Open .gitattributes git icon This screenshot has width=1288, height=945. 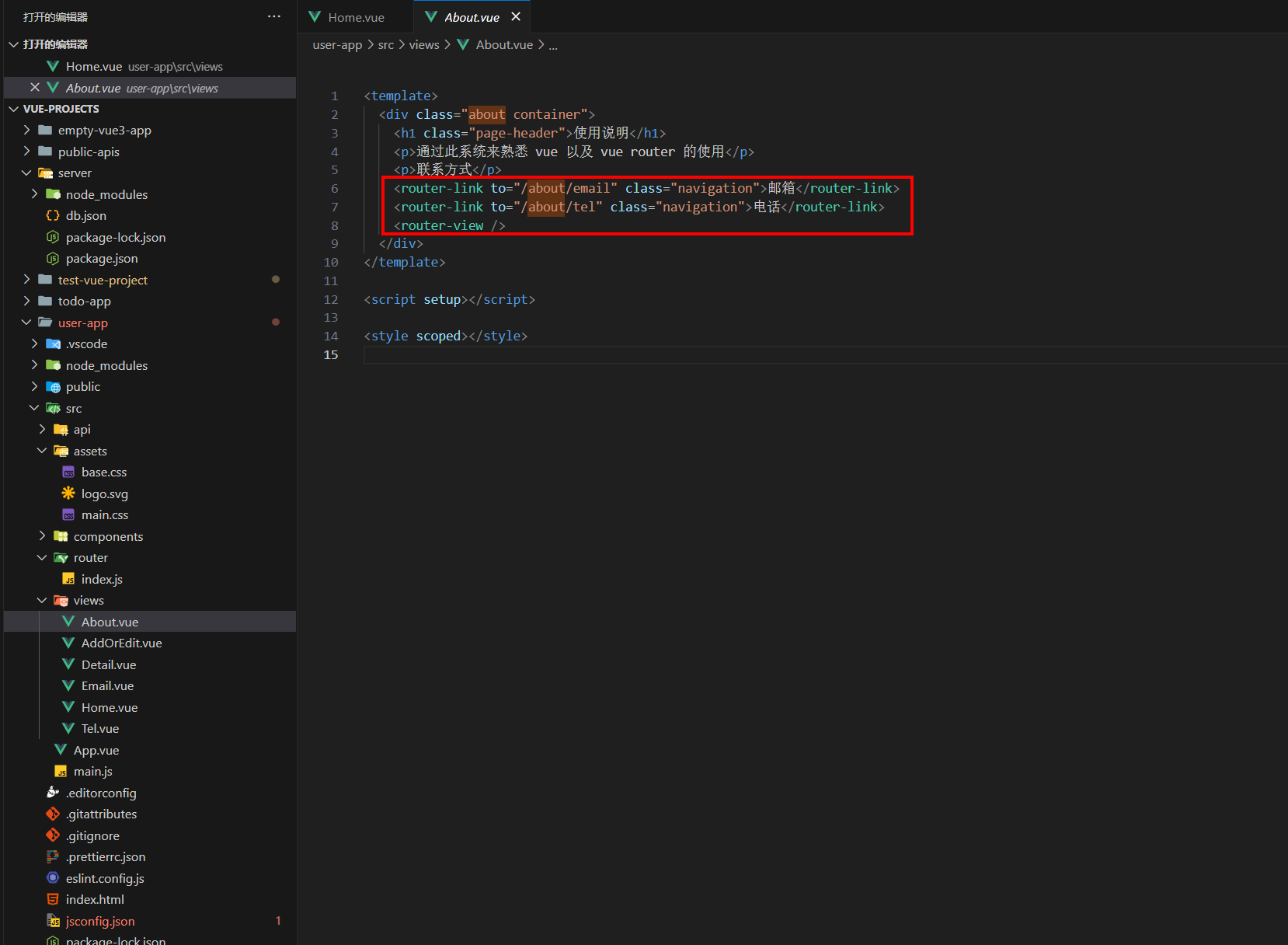click(53, 814)
